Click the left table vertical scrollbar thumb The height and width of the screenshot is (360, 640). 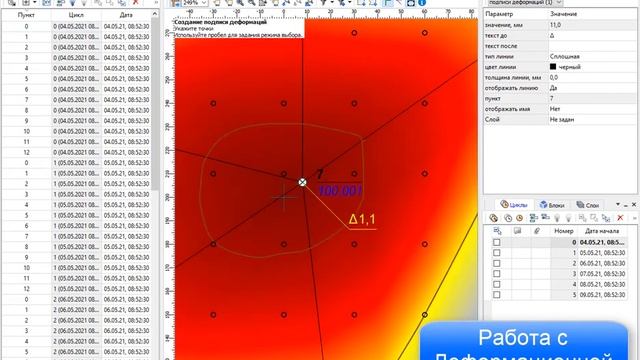pos(155,104)
